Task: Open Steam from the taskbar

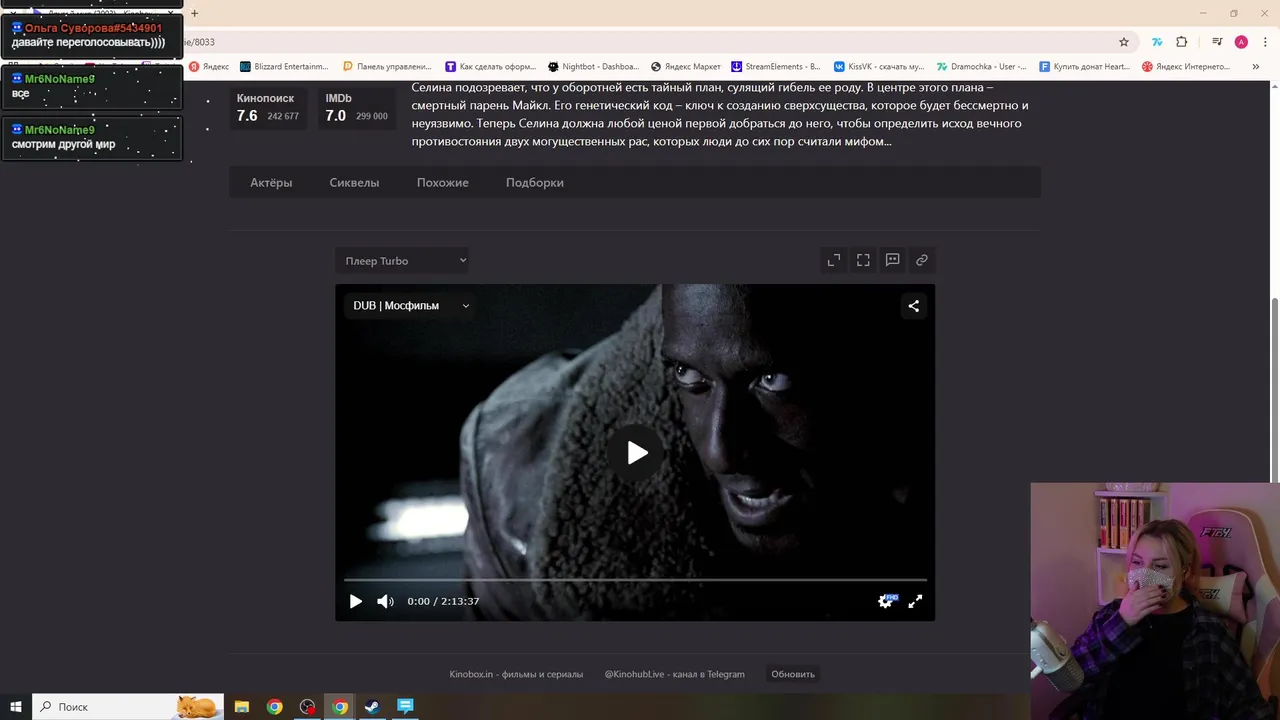Action: point(372,706)
